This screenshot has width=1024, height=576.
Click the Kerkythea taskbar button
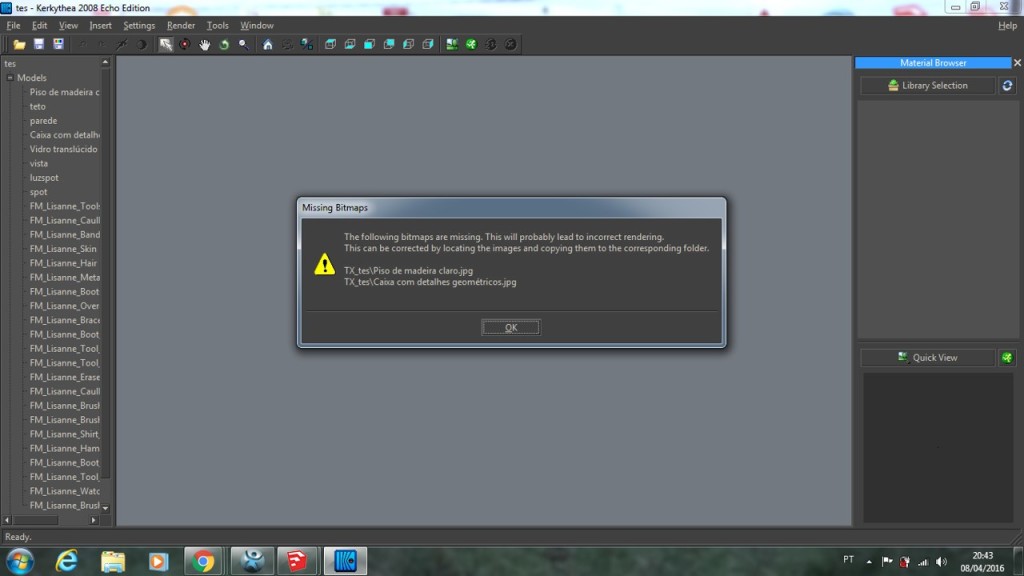(x=345, y=561)
